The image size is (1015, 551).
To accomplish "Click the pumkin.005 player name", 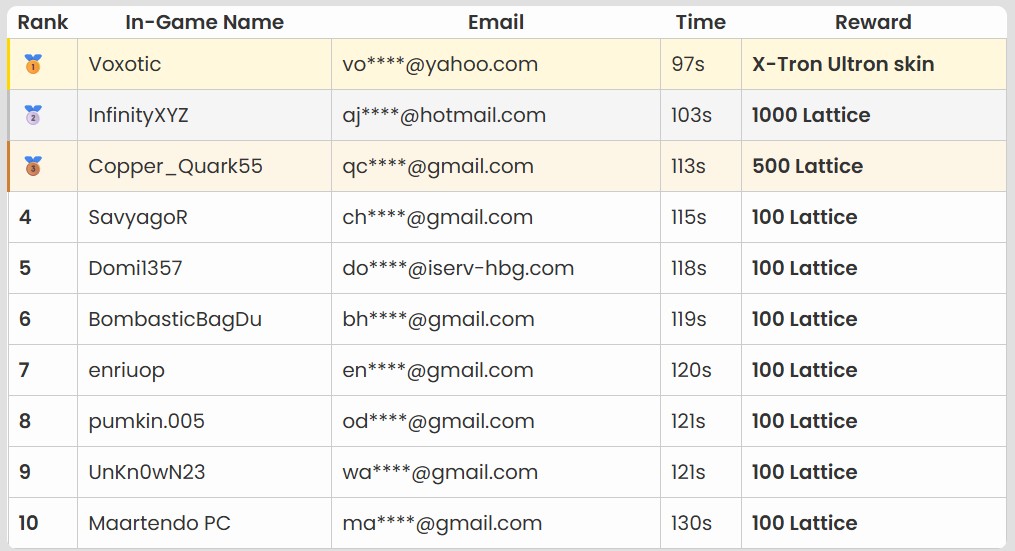I will coord(146,422).
